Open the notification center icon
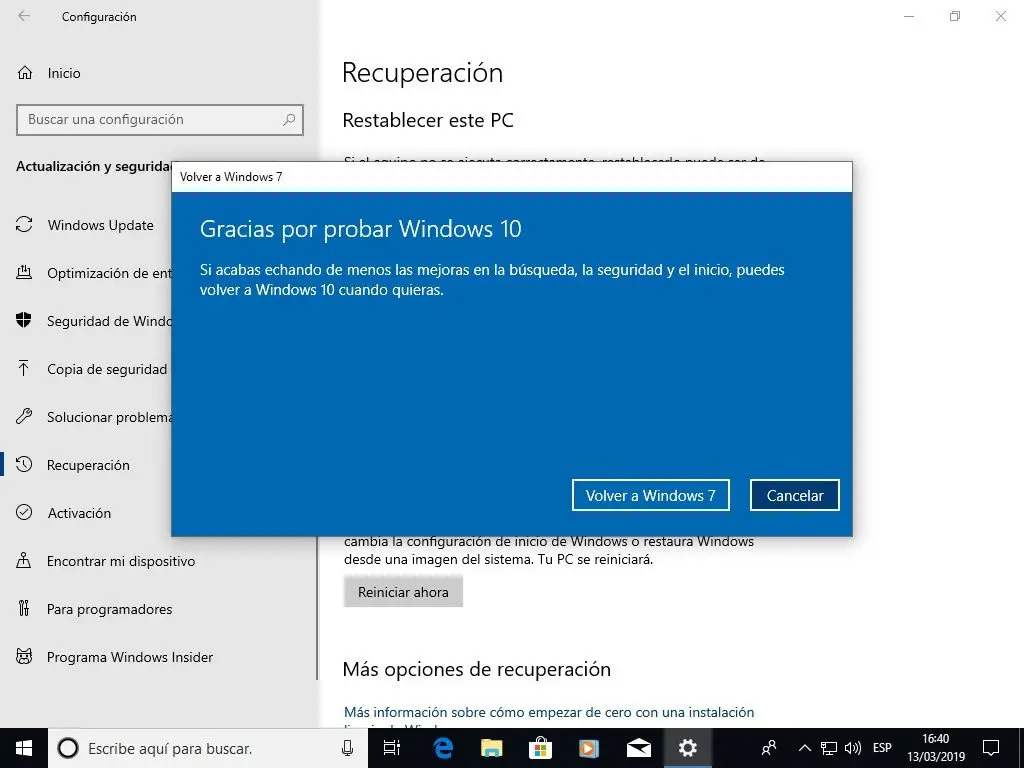Viewport: 1024px width, 768px height. click(x=991, y=748)
